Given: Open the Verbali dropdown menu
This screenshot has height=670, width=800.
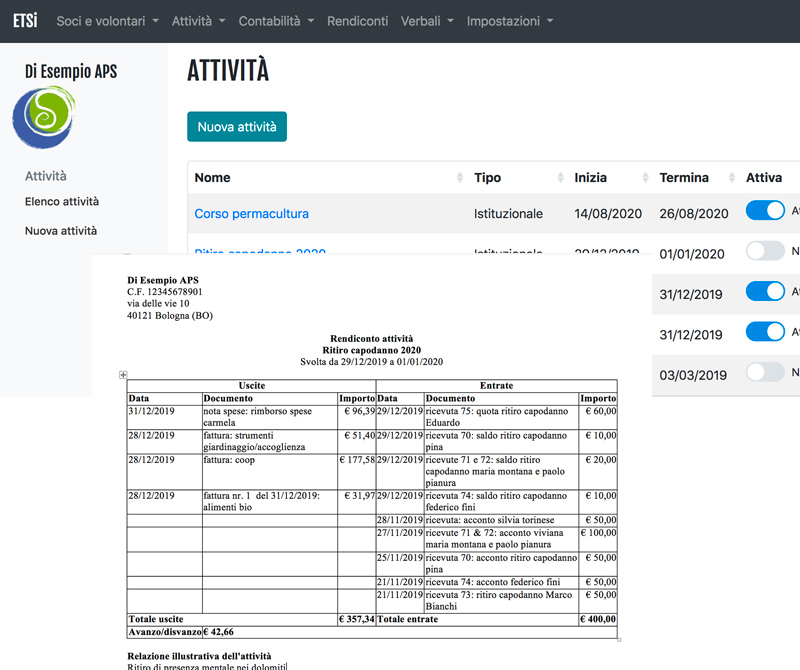Looking at the screenshot, I should [427, 21].
